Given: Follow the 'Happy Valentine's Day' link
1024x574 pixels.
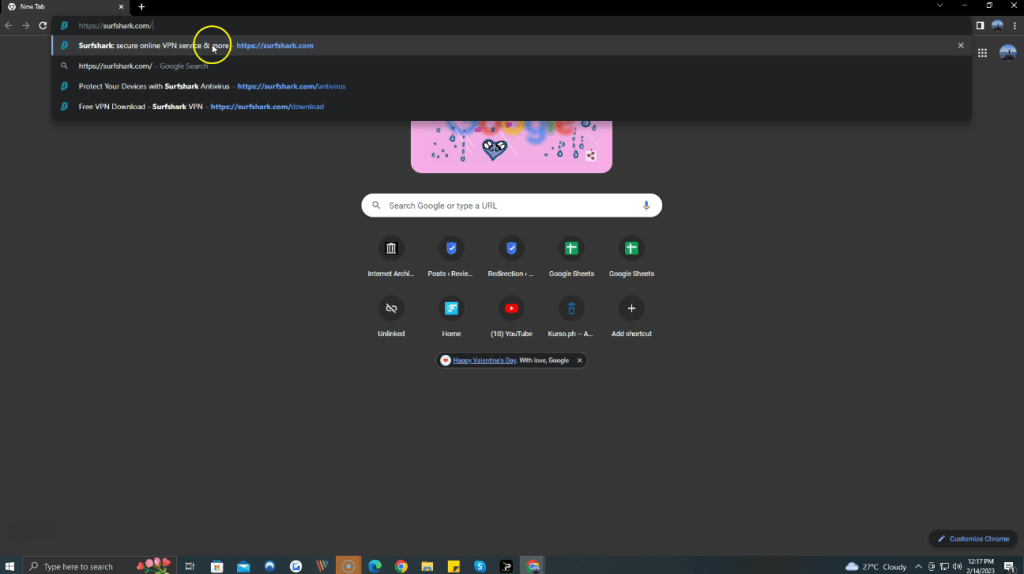Looking at the screenshot, I should coord(485,360).
